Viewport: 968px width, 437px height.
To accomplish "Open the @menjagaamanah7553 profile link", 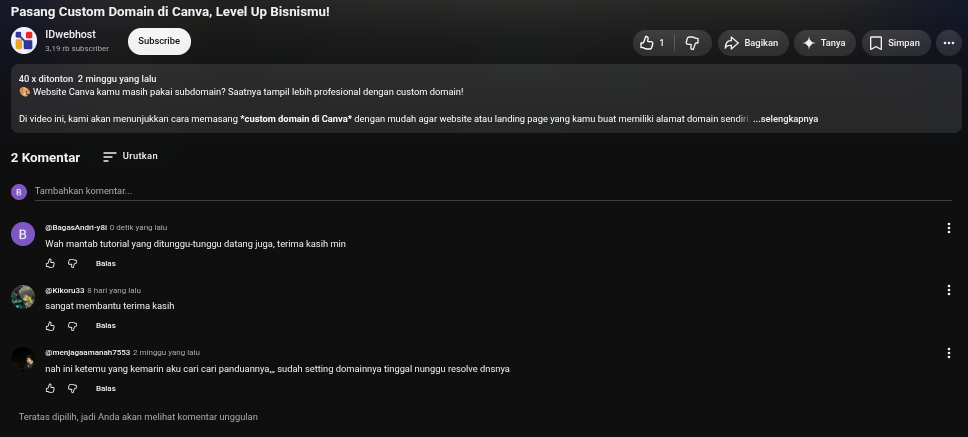I will 88,352.
